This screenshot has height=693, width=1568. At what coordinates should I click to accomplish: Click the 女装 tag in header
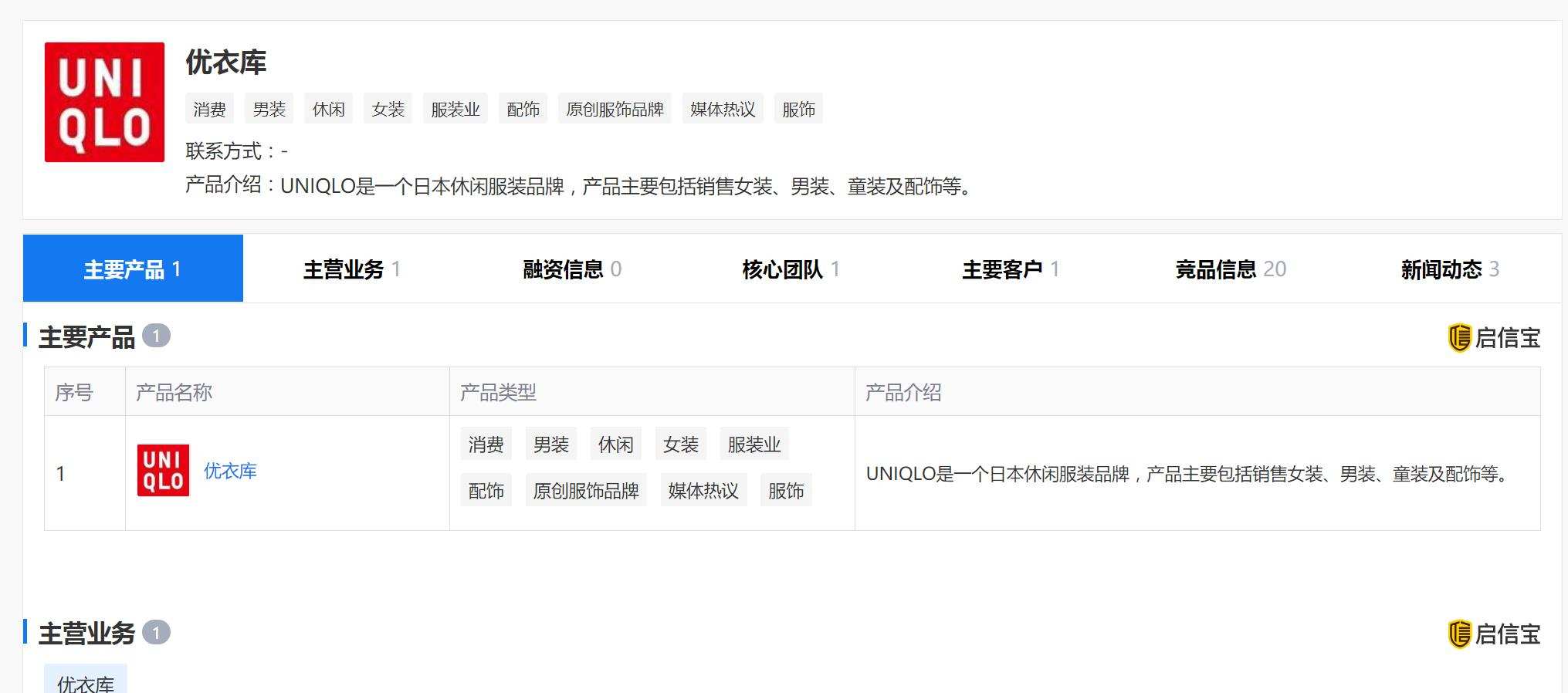tap(388, 109)
